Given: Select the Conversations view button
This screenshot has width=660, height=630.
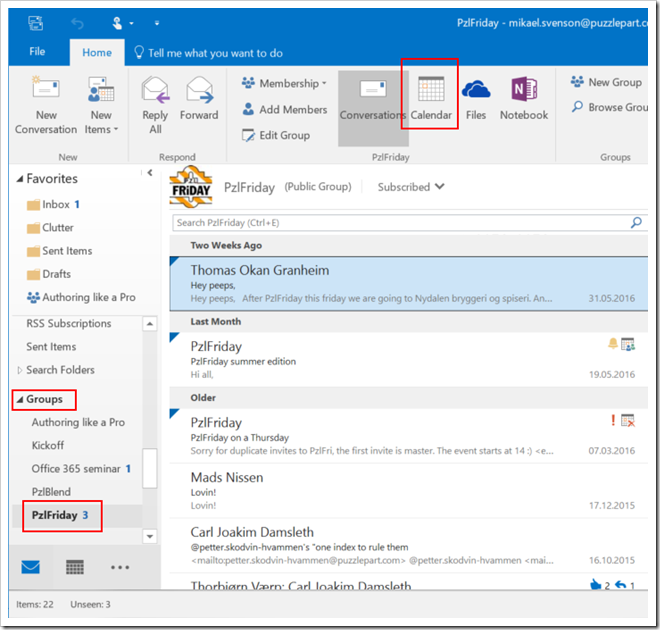Looking at the screenshot, I should pos(373,108).
